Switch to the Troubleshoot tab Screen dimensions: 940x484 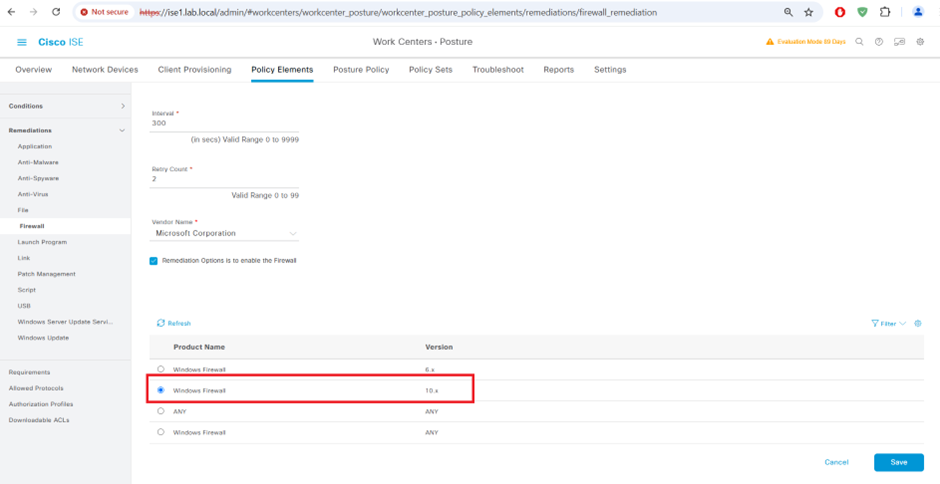point(498,70)
